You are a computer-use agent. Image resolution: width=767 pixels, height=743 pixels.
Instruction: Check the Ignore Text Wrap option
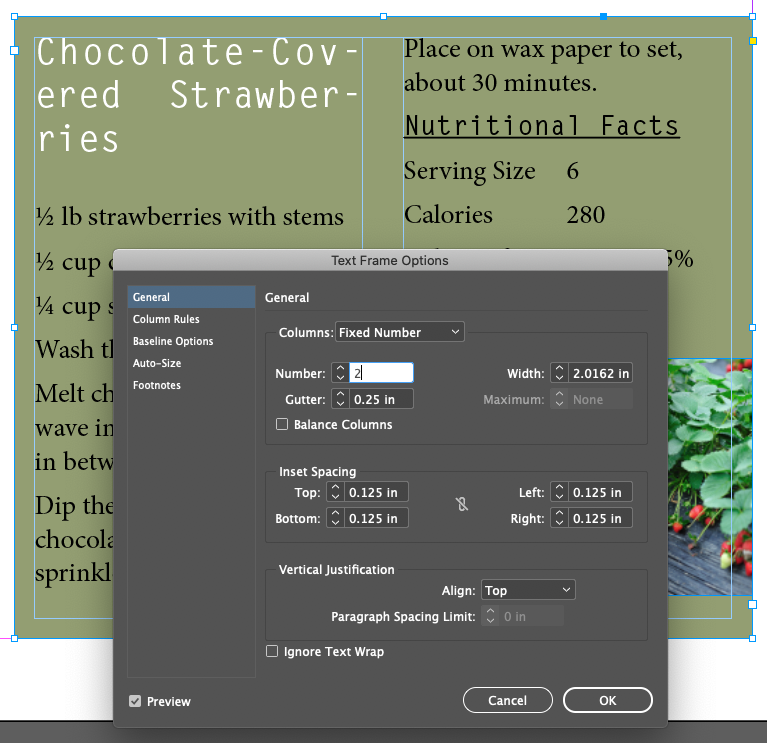(x=272, y=651)
